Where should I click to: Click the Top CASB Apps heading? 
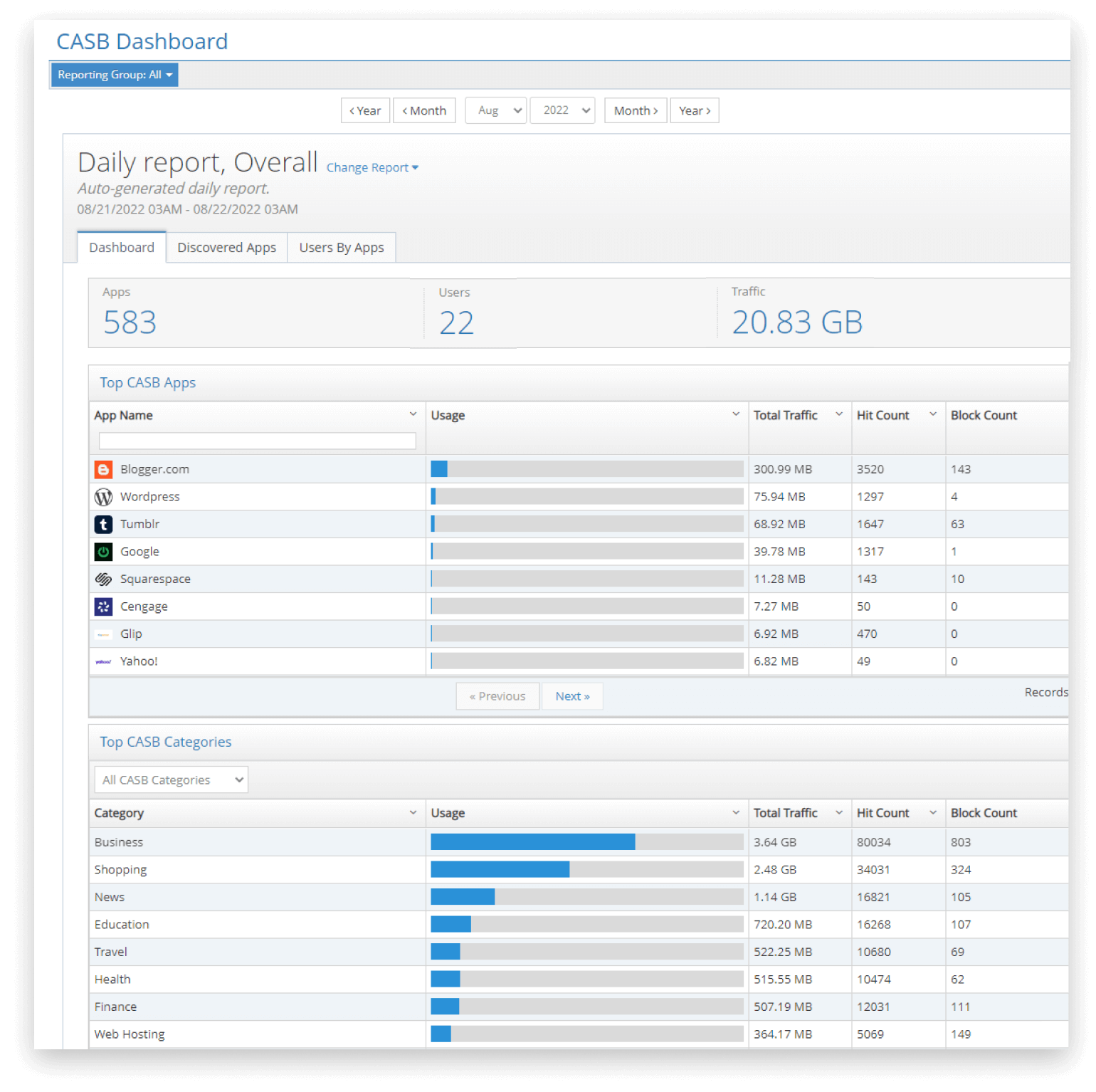(x=147, y=382)
